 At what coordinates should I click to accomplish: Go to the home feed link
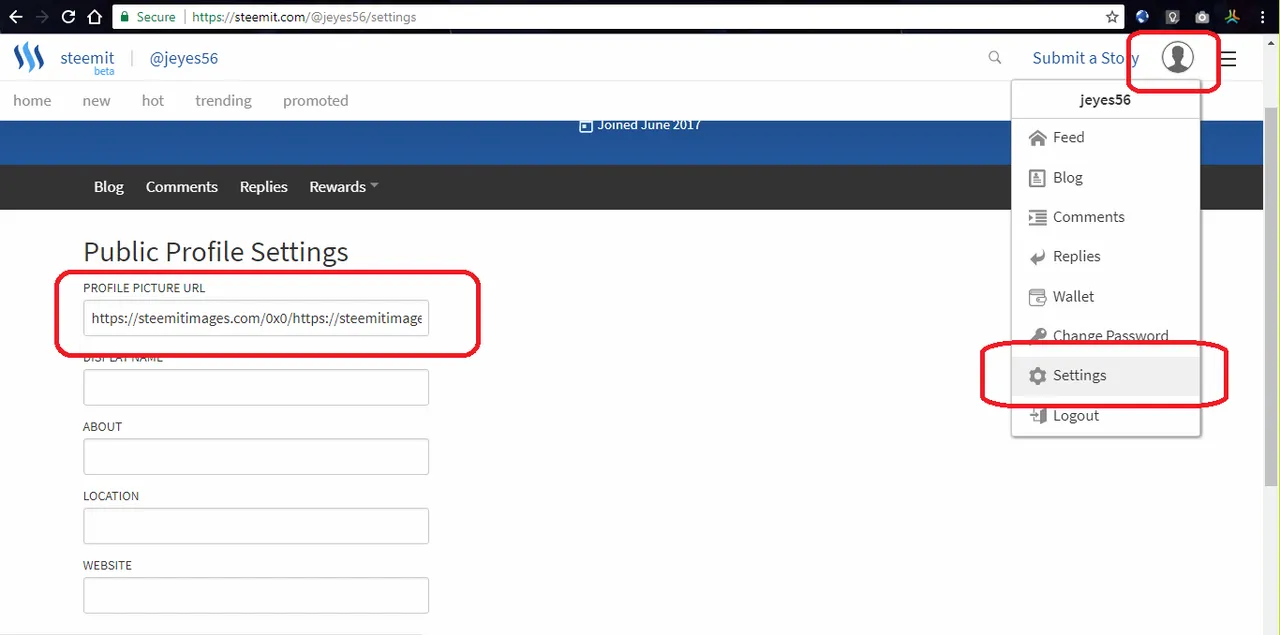tap(32, 100)
